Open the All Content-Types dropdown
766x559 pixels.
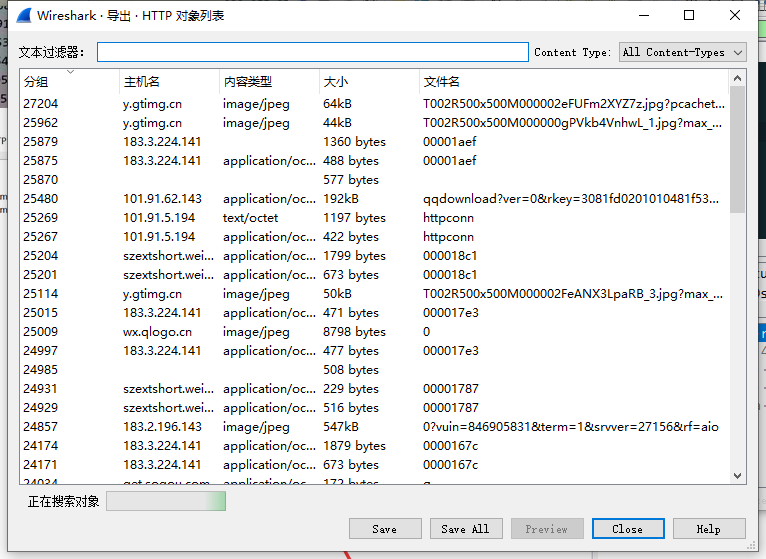coord(682,52)
